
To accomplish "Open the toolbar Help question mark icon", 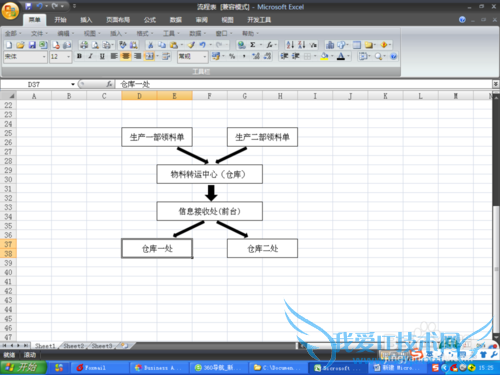I will point(394,56).
